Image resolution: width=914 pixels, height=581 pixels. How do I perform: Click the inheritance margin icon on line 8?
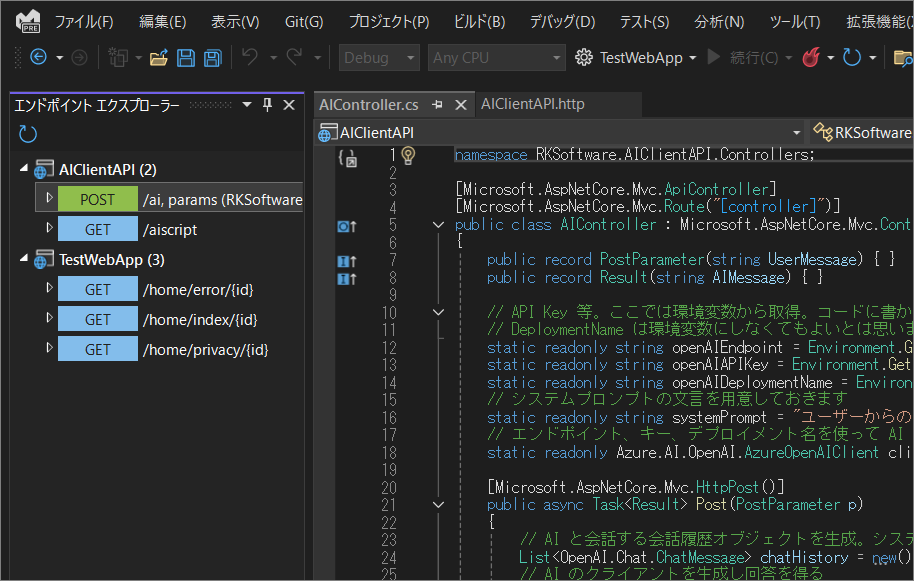[347, 279]
